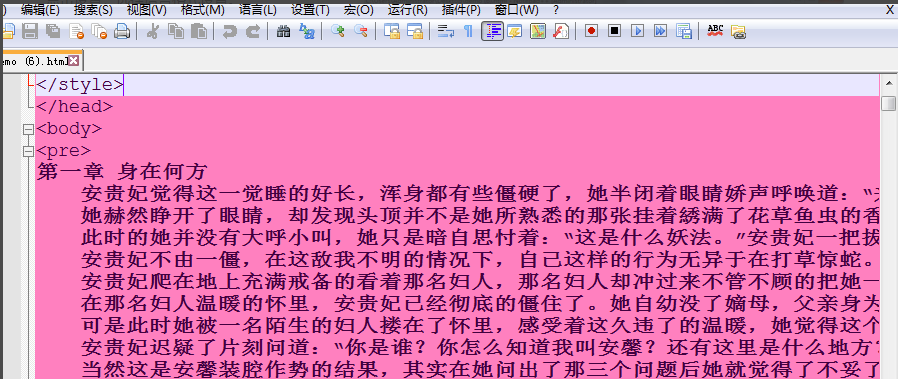Click the folder icon after spell check
The height and width of the screenshot is (379, 898).
coord(738,31)
